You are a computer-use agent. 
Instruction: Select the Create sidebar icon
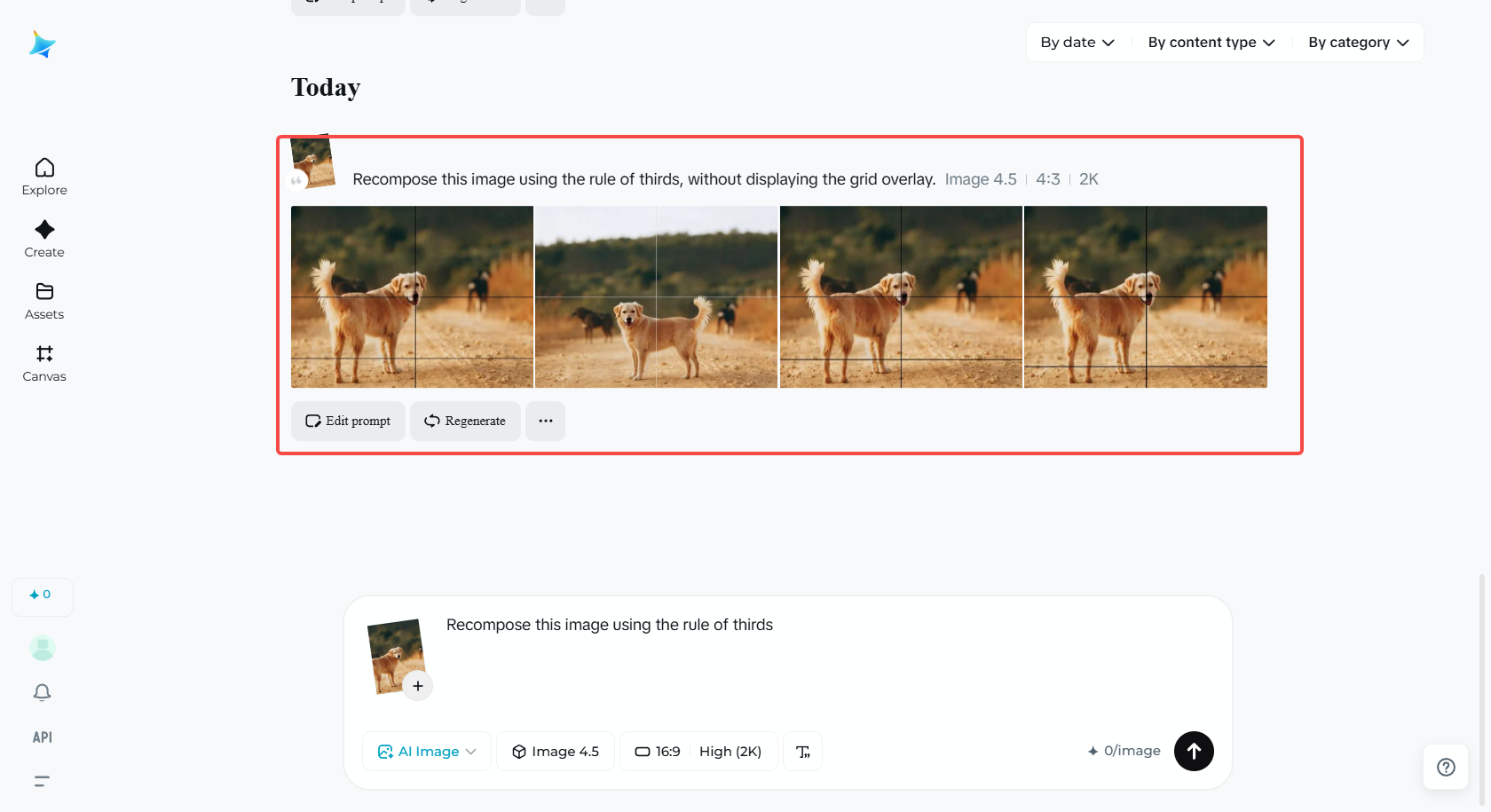(x=43, y=239)
